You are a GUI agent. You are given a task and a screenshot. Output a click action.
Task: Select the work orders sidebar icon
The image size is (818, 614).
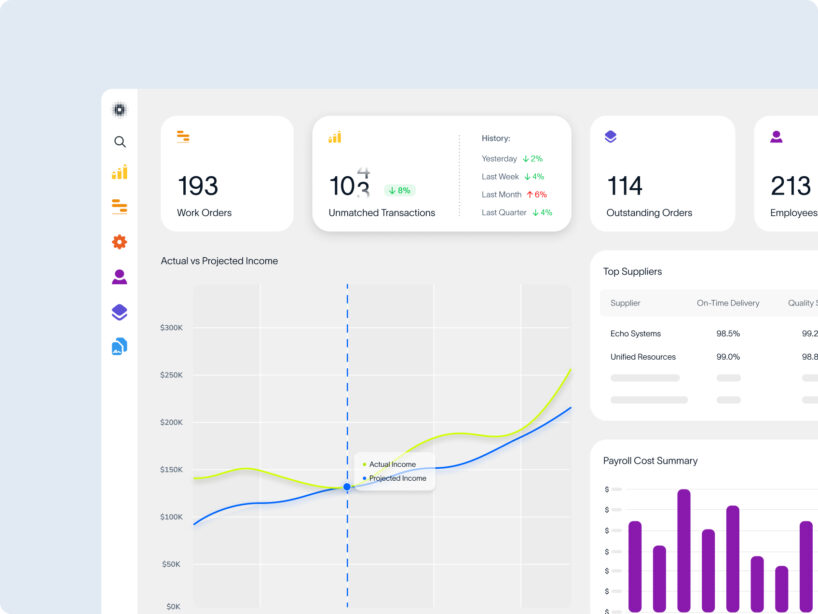coord(120,207)
